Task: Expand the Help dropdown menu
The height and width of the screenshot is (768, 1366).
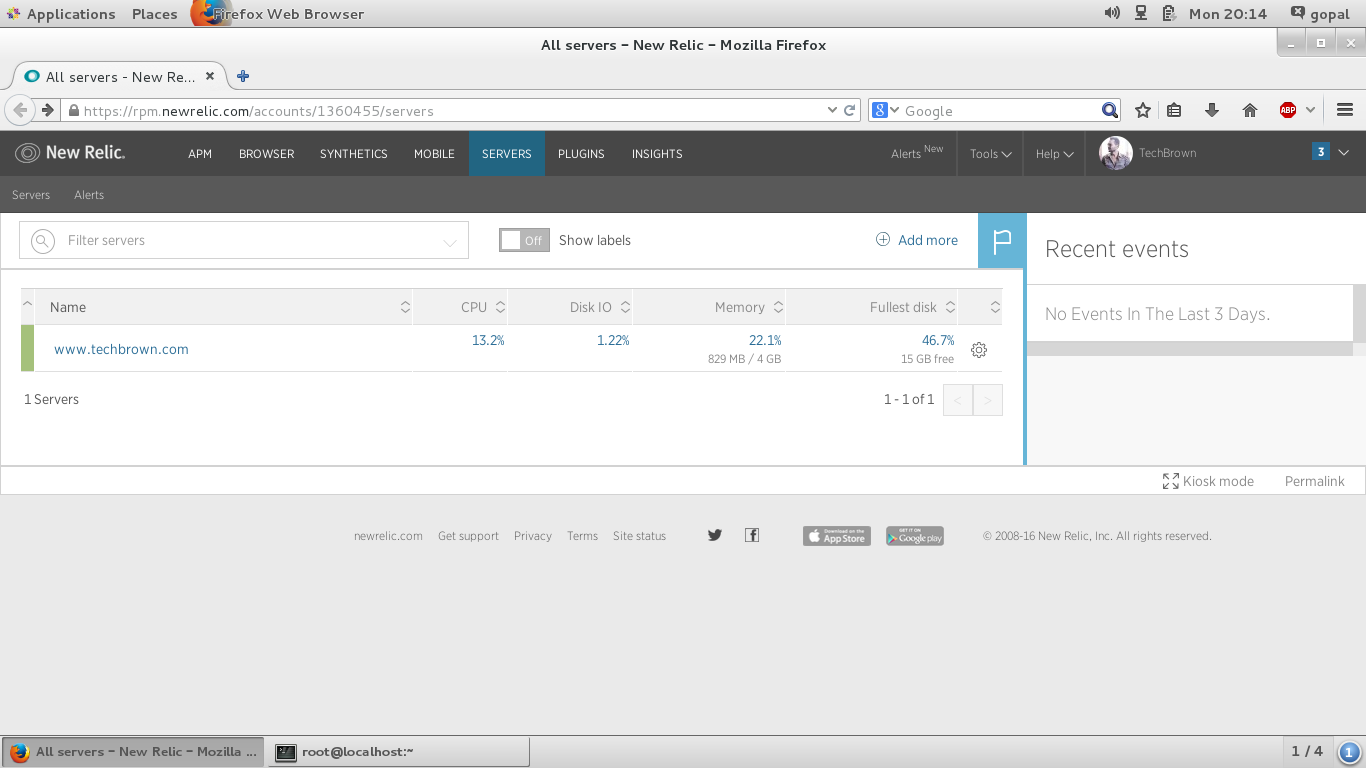Action: [1054, 154]
